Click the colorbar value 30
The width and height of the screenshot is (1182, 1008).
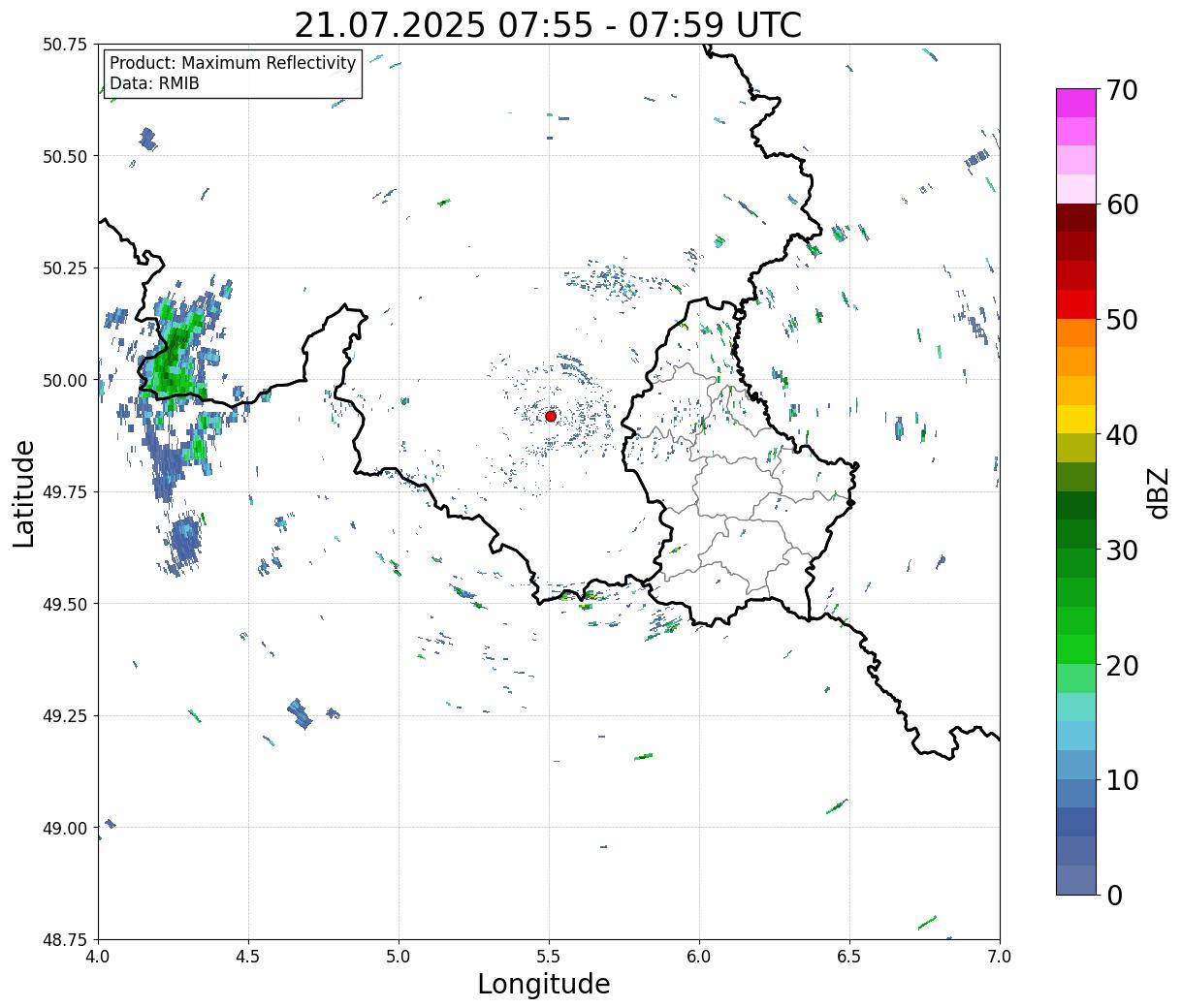tap(1122, 551)
